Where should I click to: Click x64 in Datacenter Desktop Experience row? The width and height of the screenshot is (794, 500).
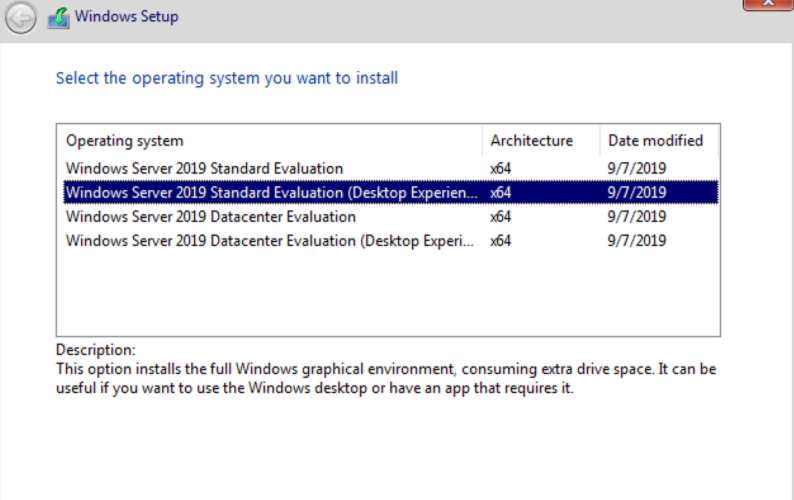point(500,241)
